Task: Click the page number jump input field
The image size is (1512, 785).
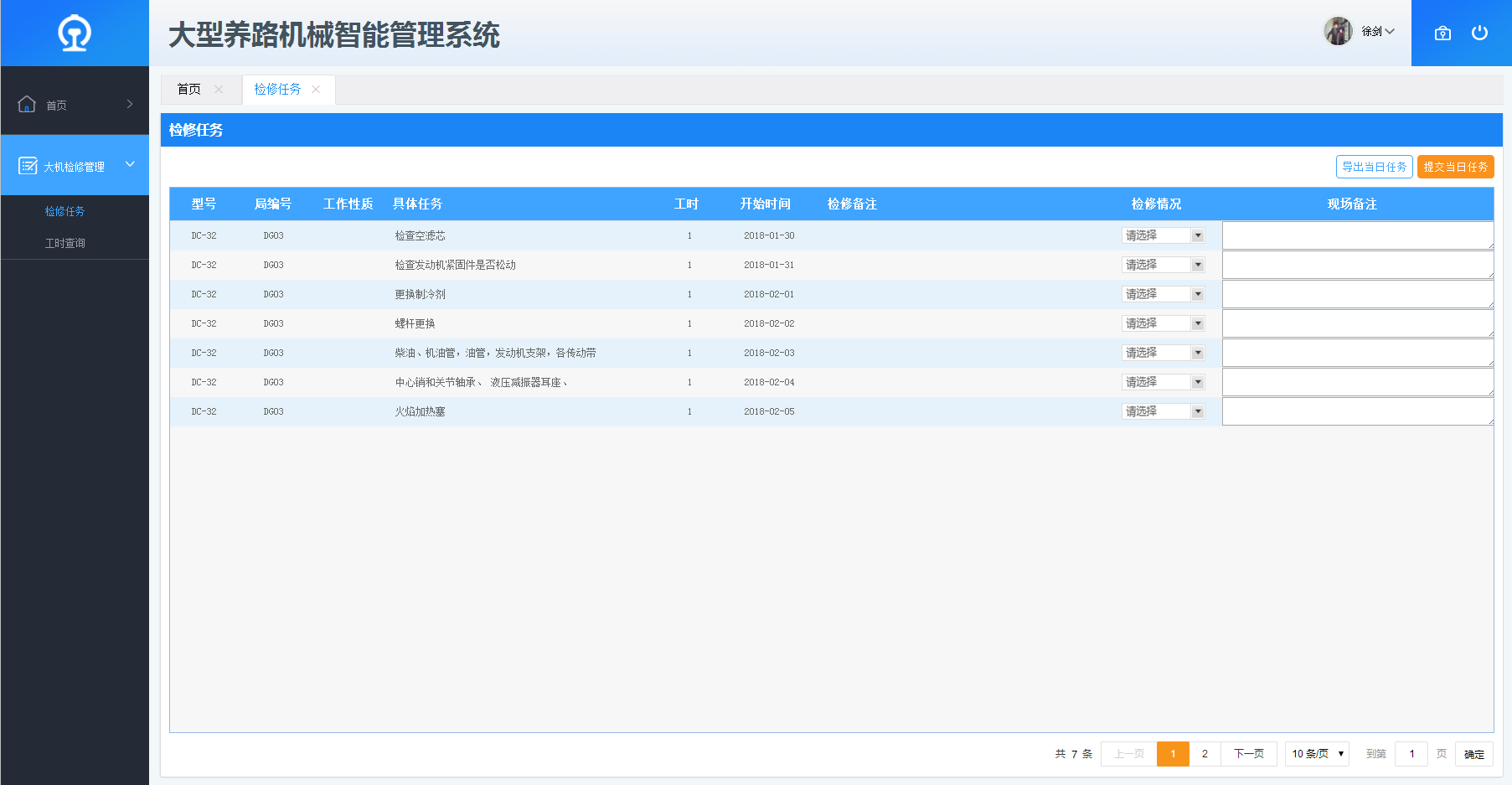Action: pos(1411,754)
